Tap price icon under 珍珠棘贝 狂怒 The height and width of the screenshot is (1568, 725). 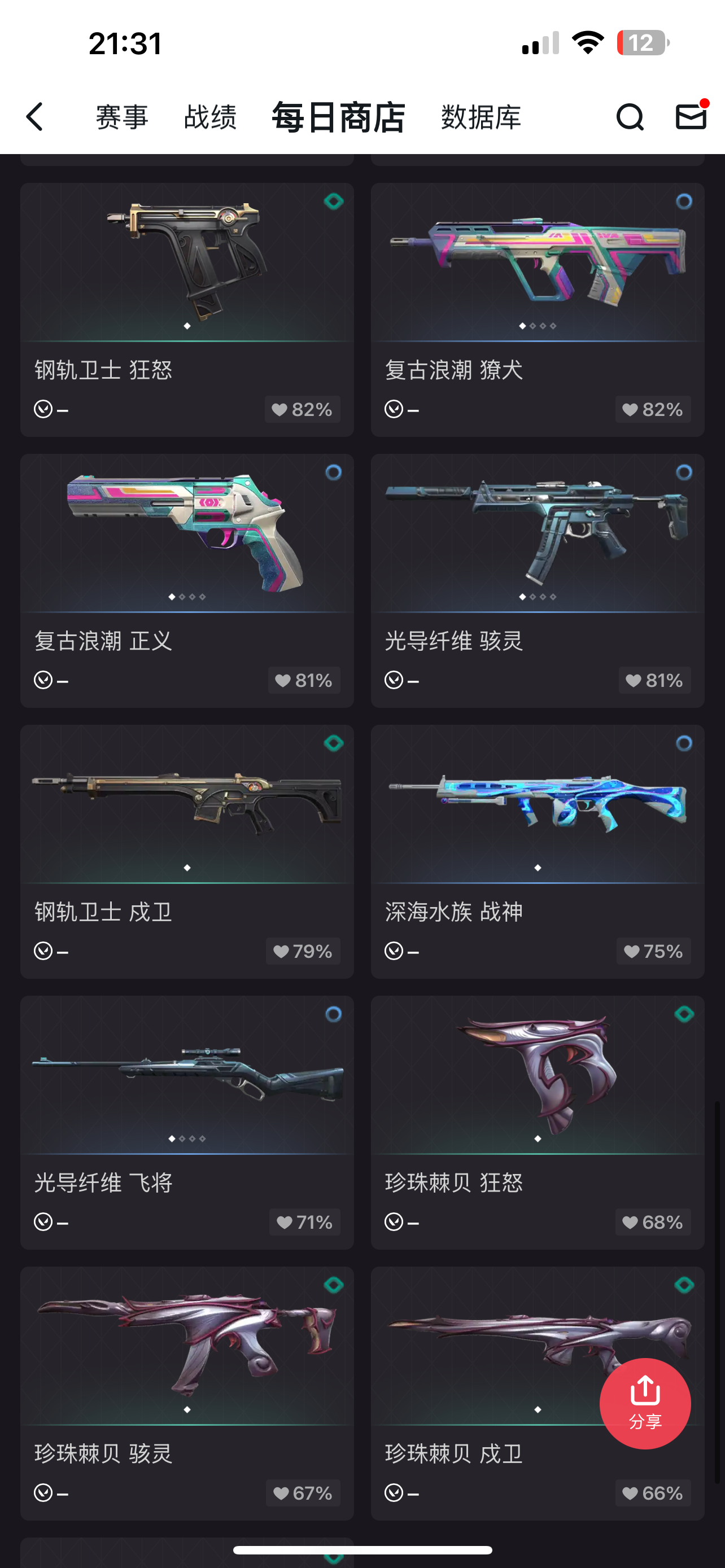(x=394, y=1221)
